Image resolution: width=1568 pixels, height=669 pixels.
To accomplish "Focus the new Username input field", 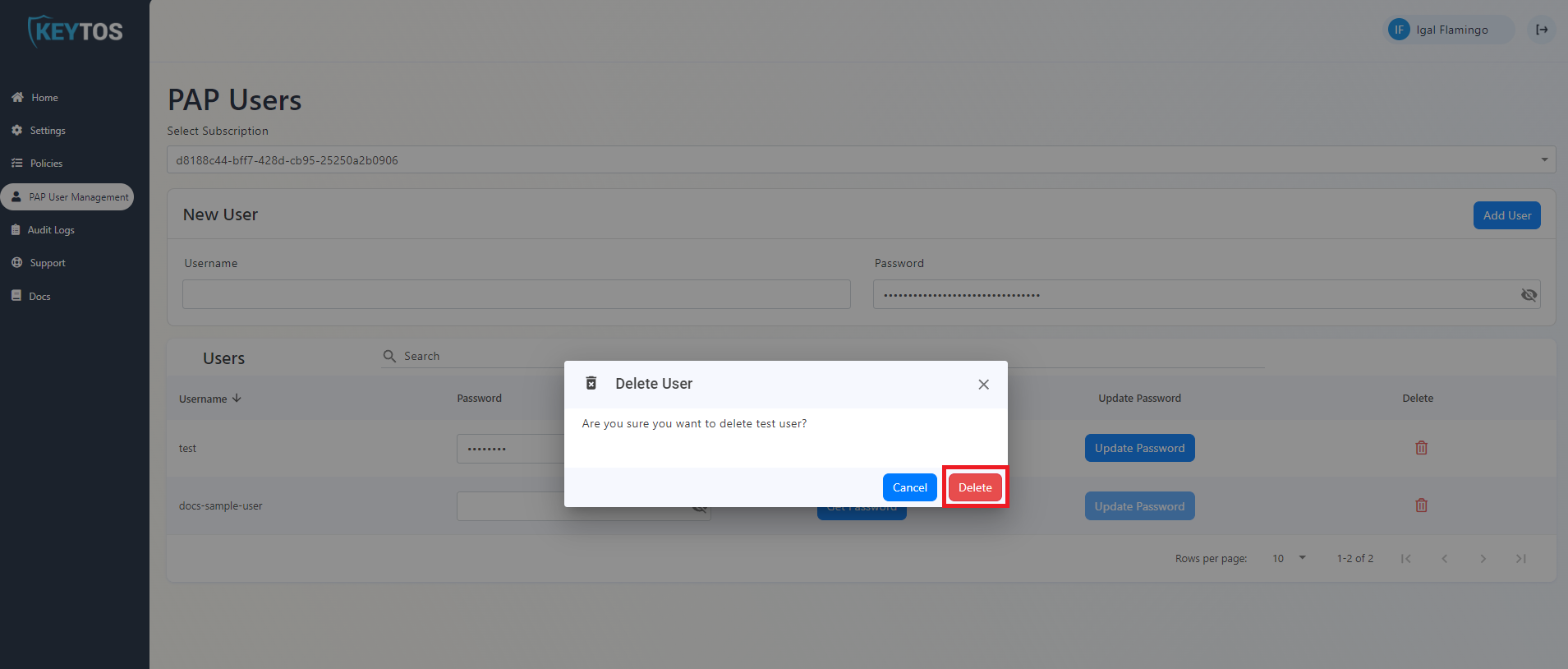I will point(516,294).
